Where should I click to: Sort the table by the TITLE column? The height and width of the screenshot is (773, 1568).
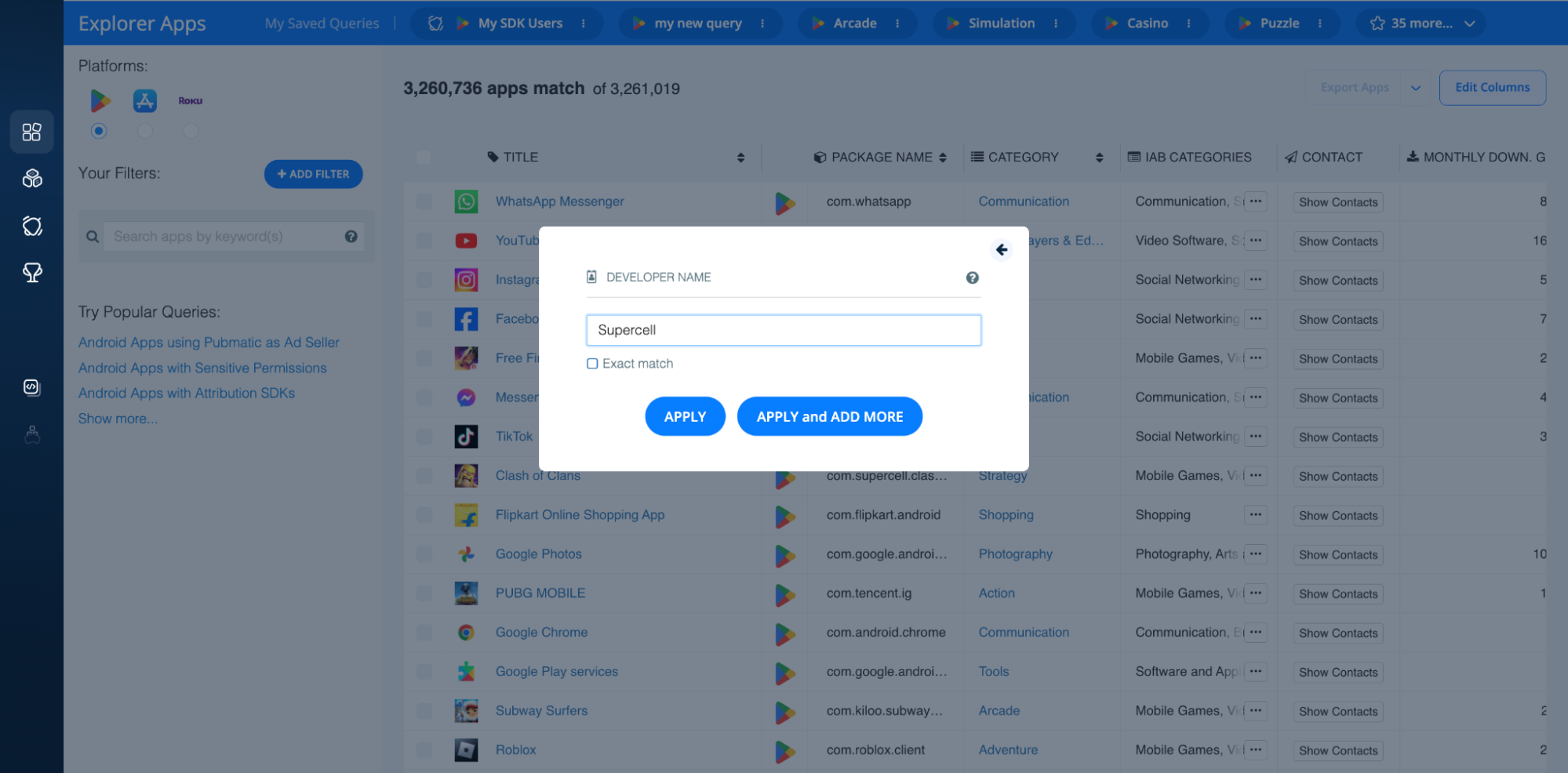click(740, 158)
